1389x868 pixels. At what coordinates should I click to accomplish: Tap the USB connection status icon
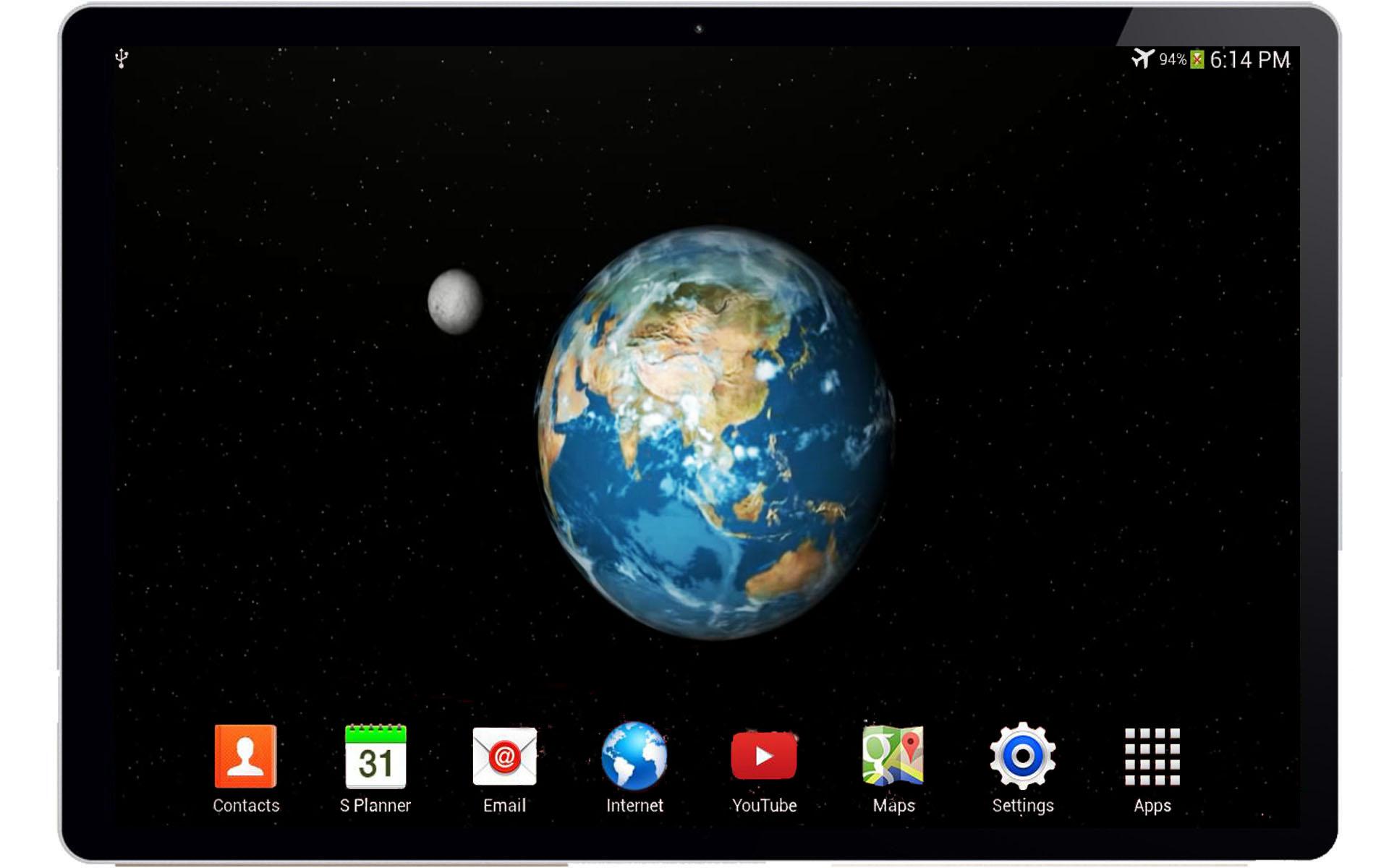click(x=122, y=59)
